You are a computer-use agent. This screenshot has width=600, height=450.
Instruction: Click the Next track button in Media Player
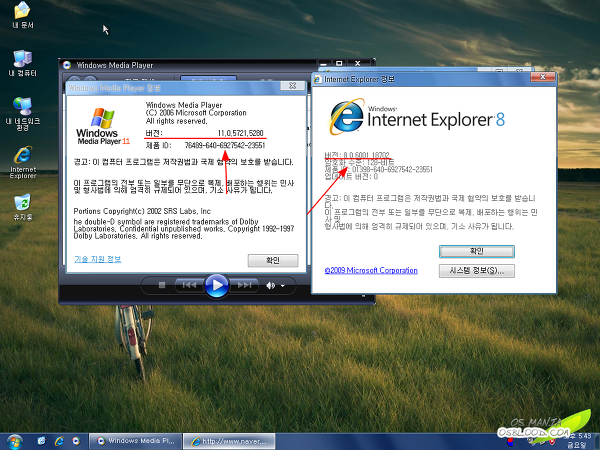(x=244, y=285)
